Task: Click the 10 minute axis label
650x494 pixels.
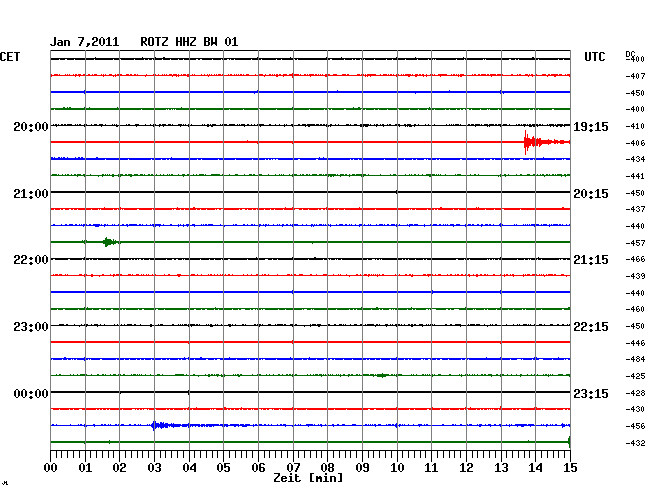Action: click(x=397, y=468)
